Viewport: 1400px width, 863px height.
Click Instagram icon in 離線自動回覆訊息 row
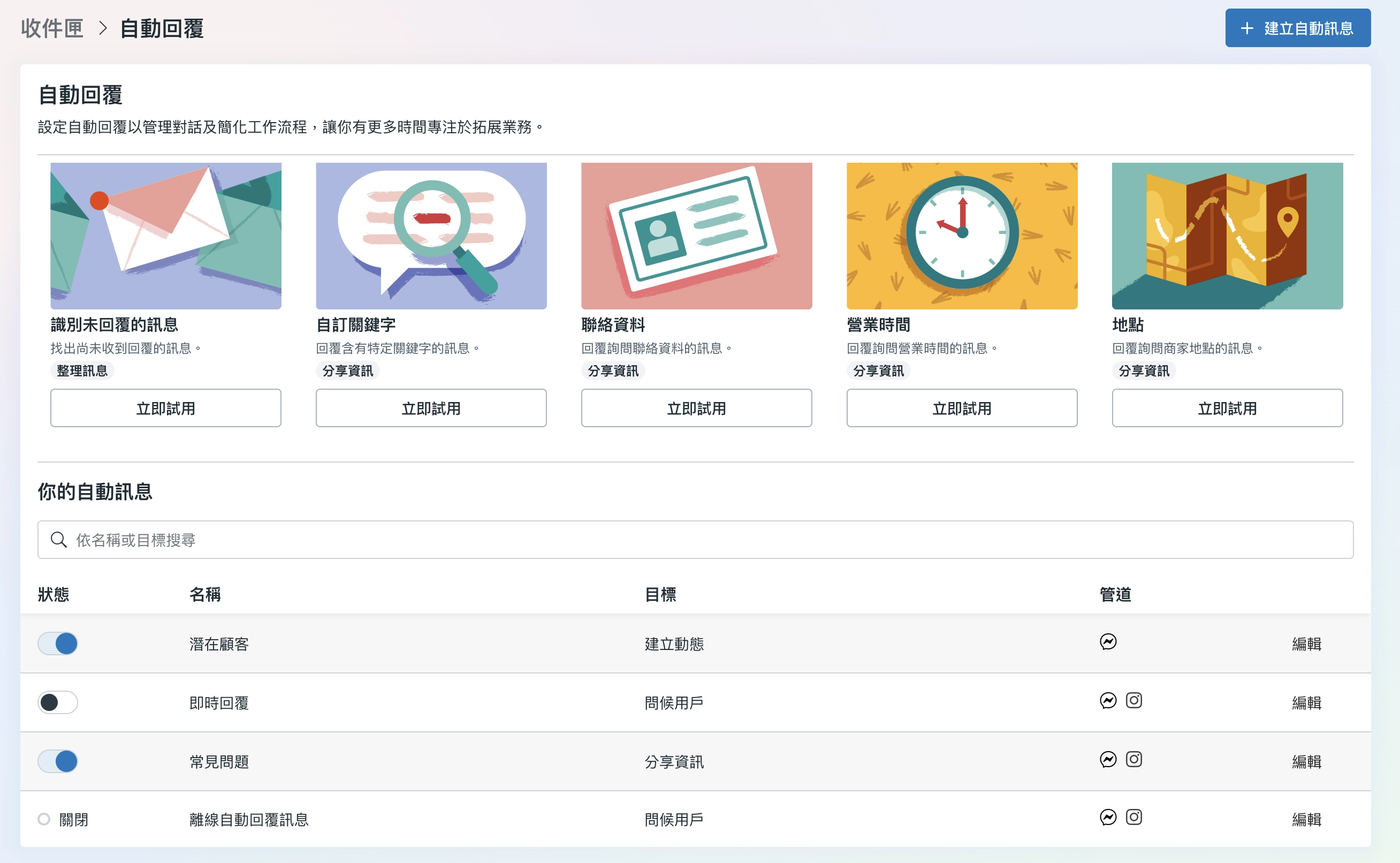coord(1133,817)
